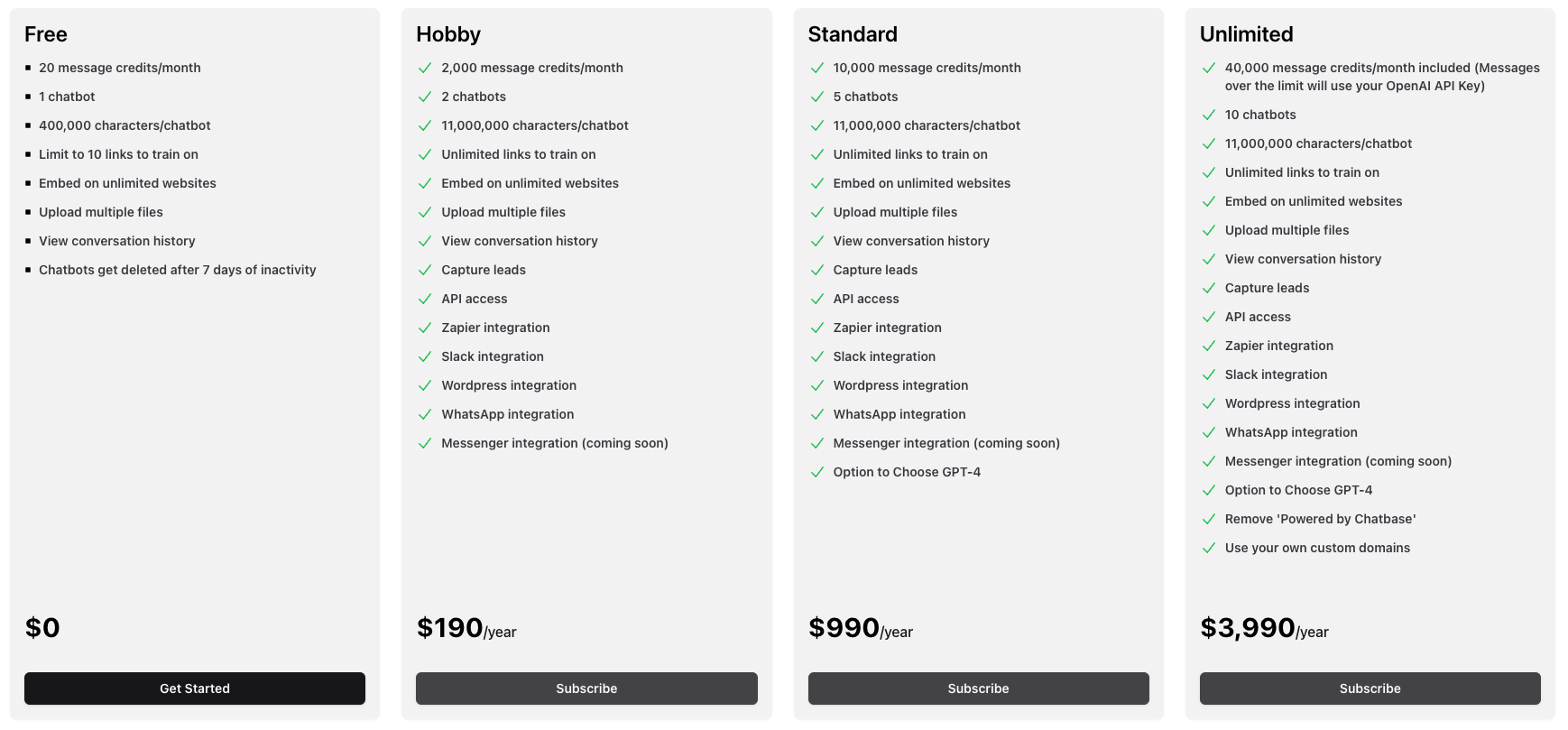Click the Standard plan $990/year price

(860, 628)
